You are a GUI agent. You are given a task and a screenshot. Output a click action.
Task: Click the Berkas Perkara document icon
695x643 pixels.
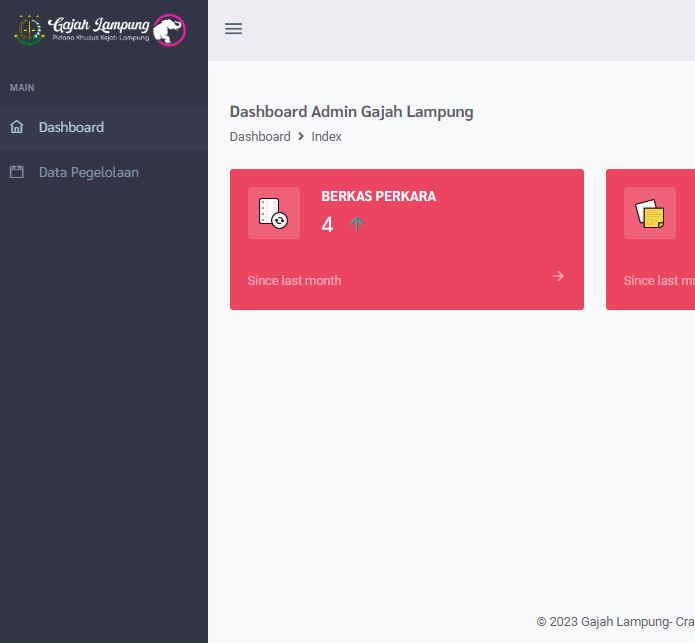click(273, 213)
